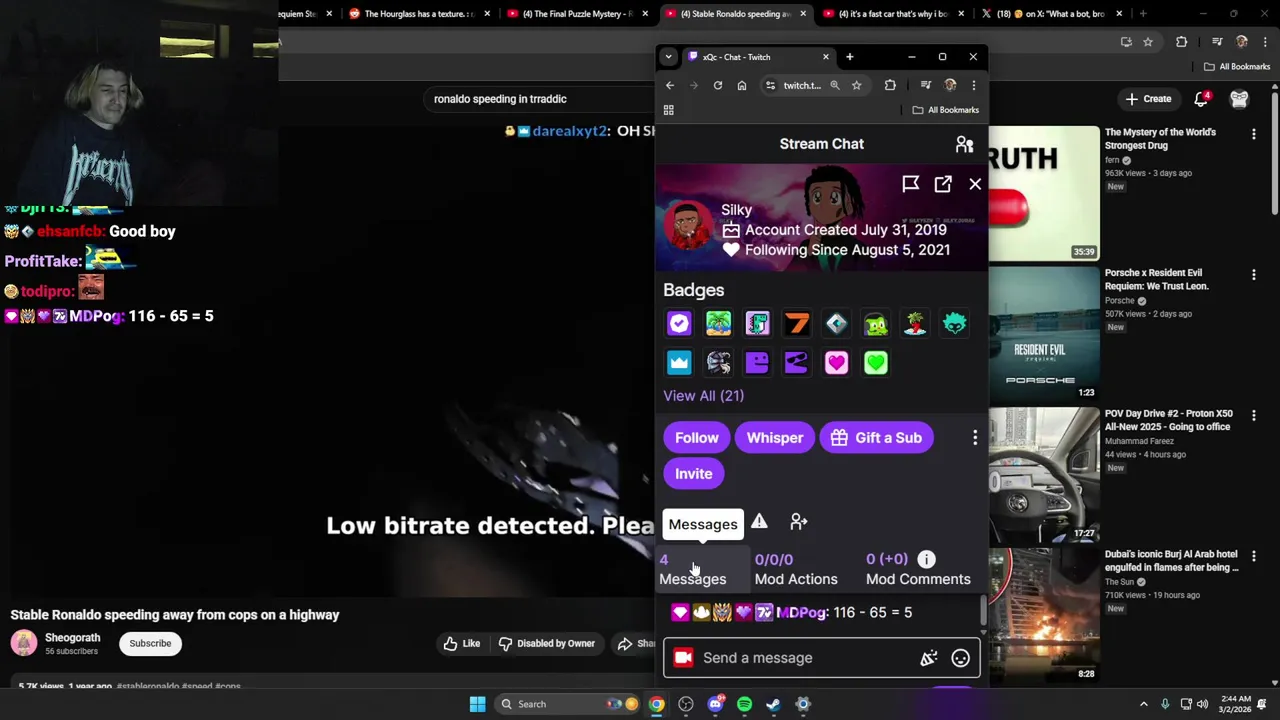Follow the user Silky
This screenshot has height=720, width=1280.
(696, 438)
